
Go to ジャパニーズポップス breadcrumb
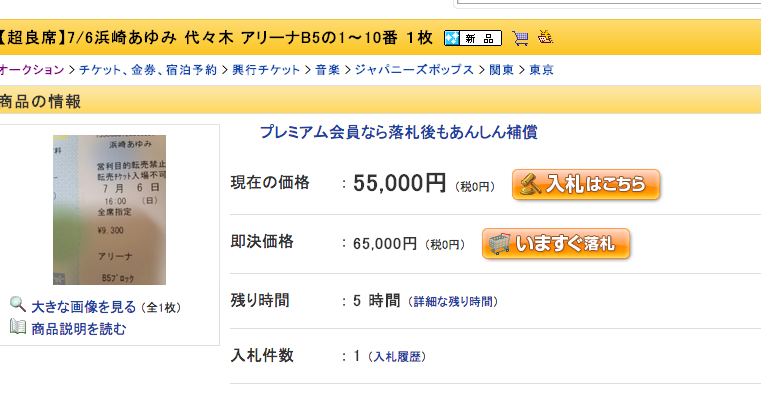pyautogui.click(x=414, y=70)
